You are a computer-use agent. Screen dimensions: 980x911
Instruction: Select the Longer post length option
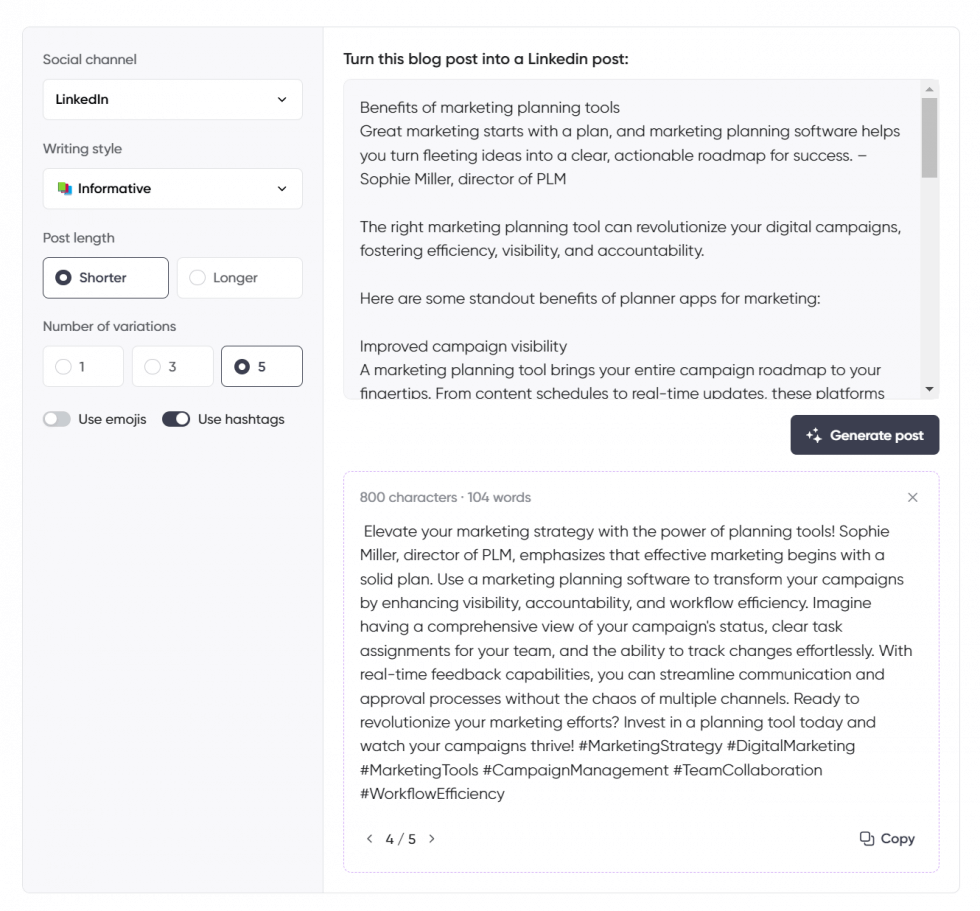239,277
